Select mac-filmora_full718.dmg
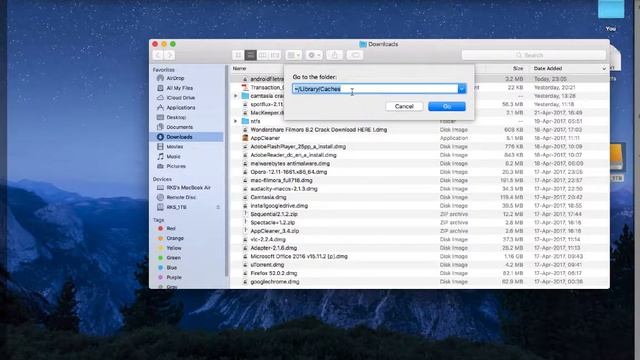The height and width of the screenshot is (360, 640). click(420, 180)
